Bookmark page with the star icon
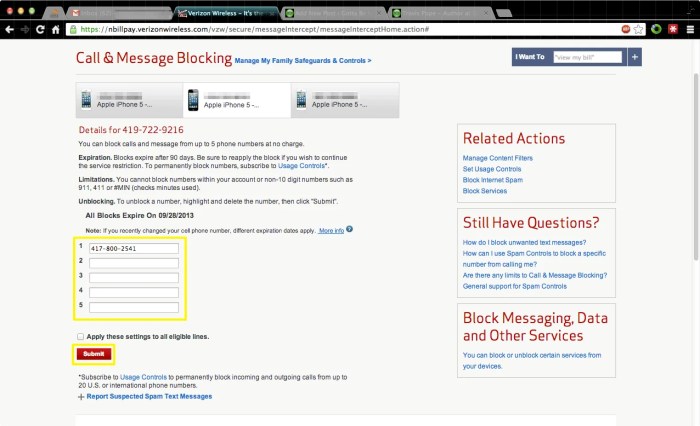The width and height of the screenshot is (700, 426). pos(638,29)
